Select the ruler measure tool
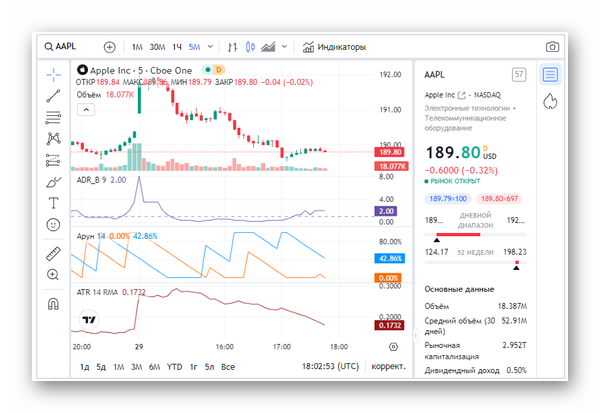This screenshot has height=413, width=600. coord(53,253)
